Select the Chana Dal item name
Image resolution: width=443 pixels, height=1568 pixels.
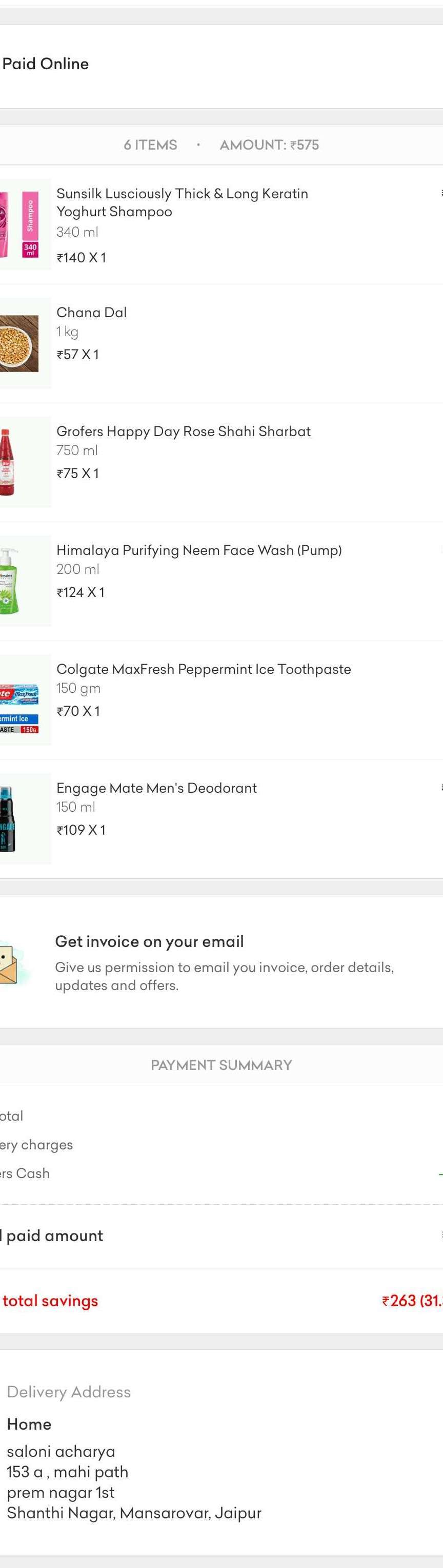(91, 312)
